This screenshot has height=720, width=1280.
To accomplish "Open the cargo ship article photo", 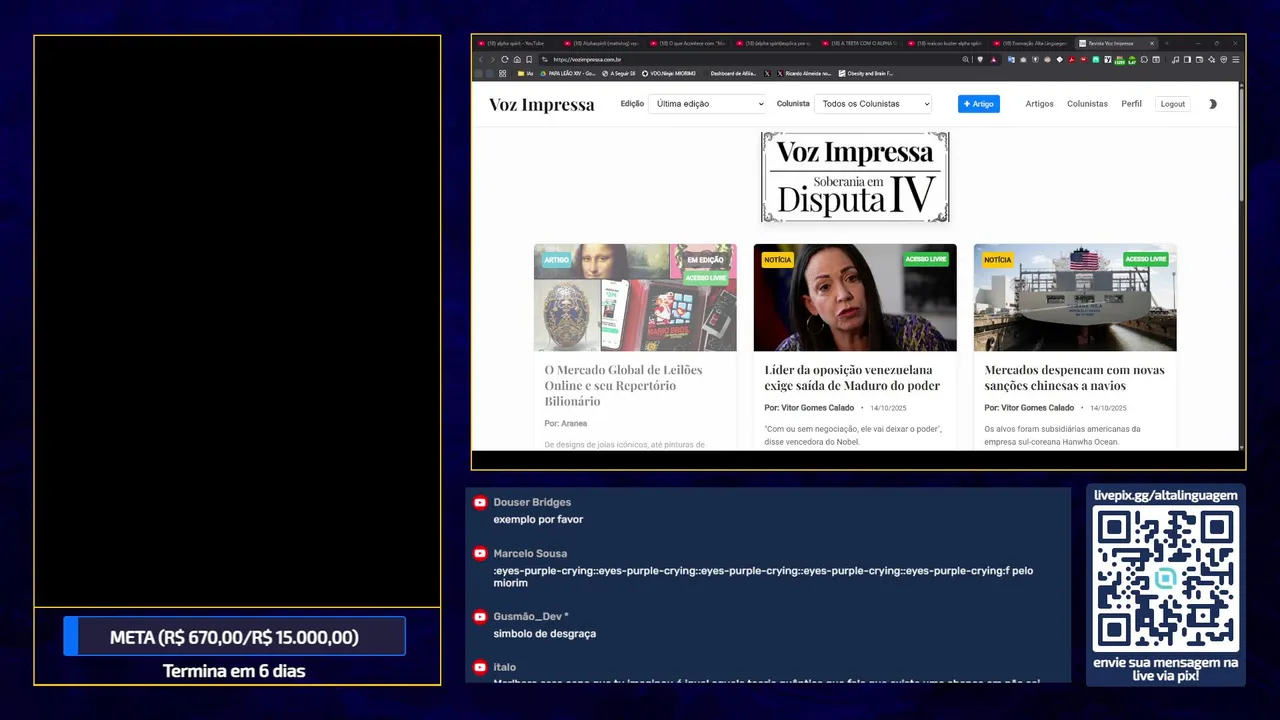I will tap(1075, 297).
